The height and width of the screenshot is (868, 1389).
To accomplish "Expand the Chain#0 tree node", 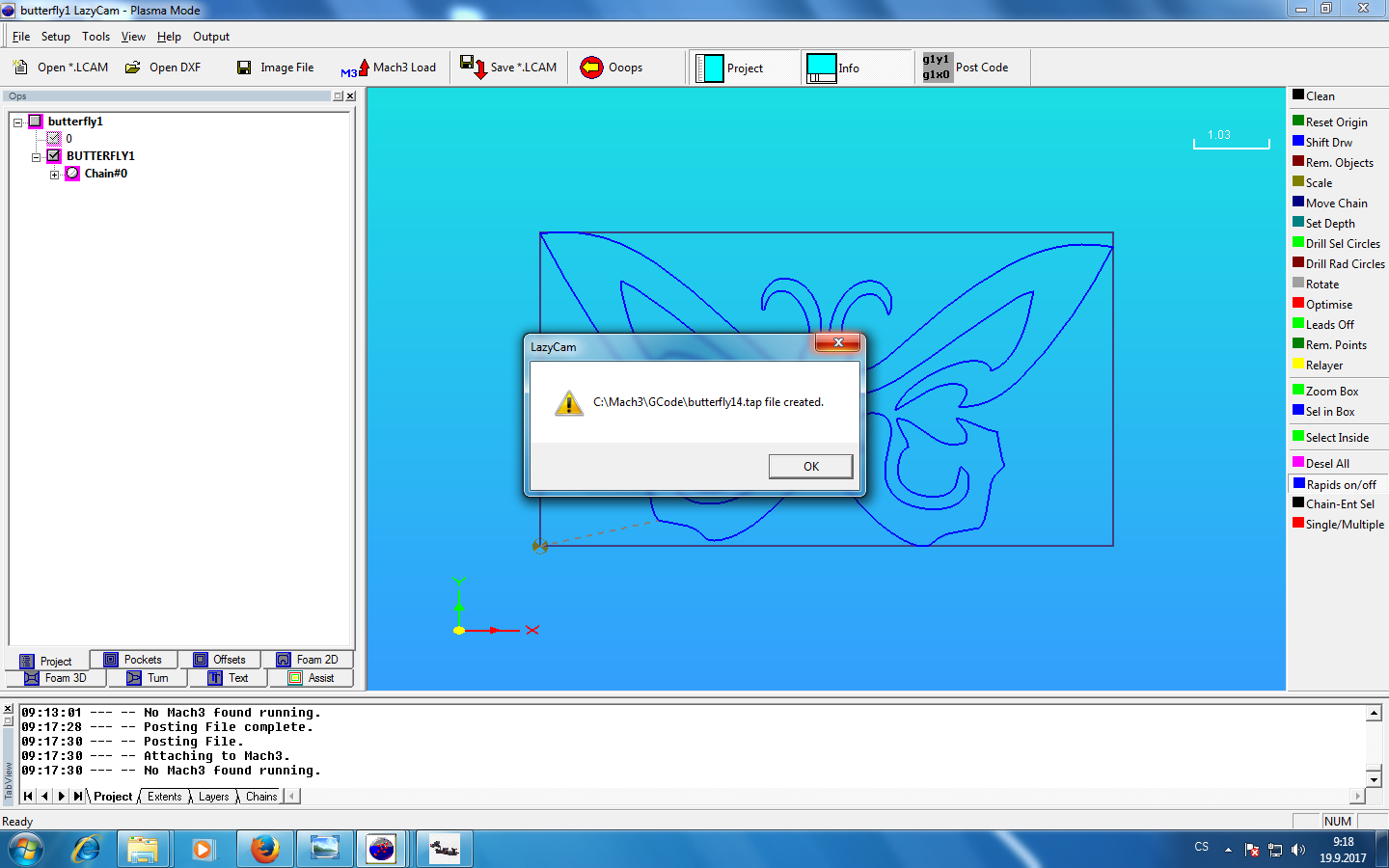I will [x=54, y=175].
